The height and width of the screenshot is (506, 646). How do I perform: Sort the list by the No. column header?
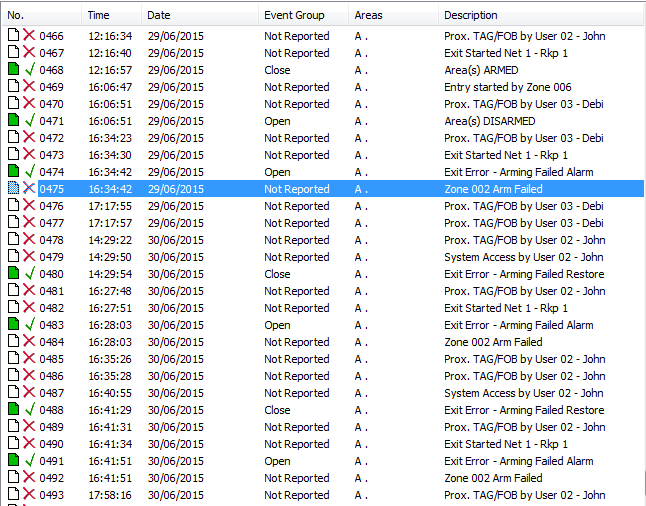point(40,15)
